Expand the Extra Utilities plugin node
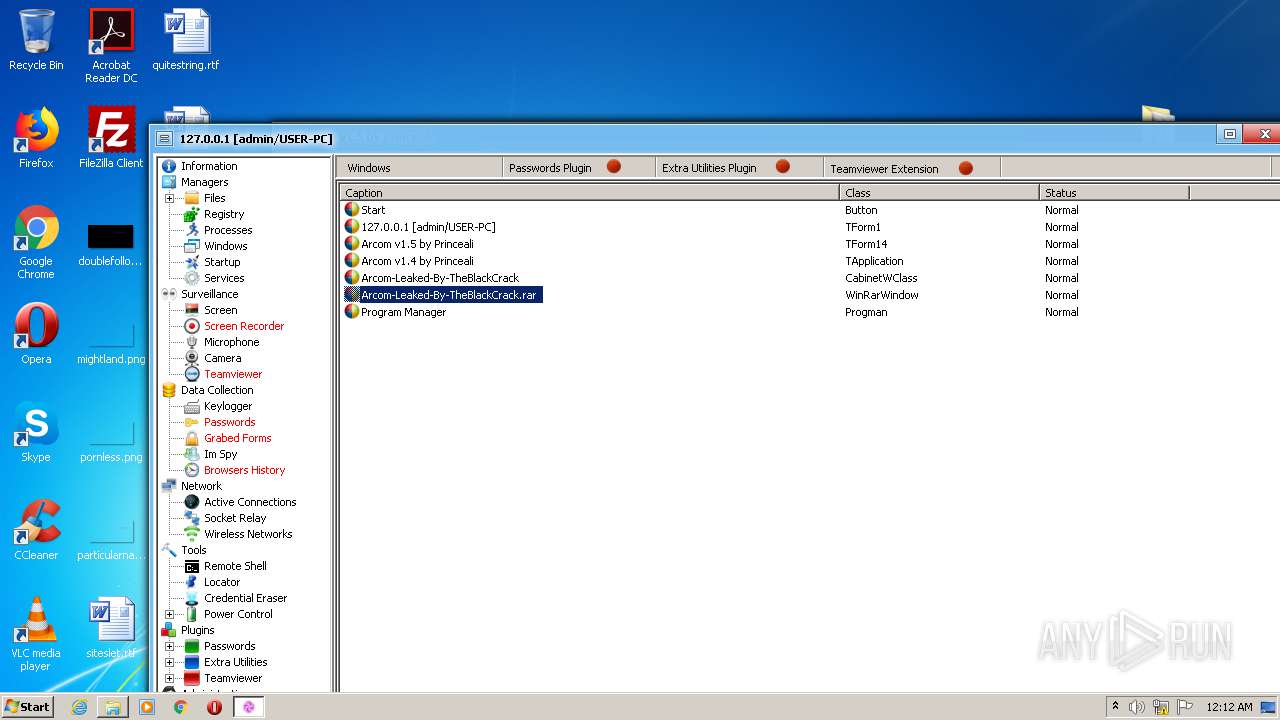The height and width of the screenshot is (720, 1280). 170,662
